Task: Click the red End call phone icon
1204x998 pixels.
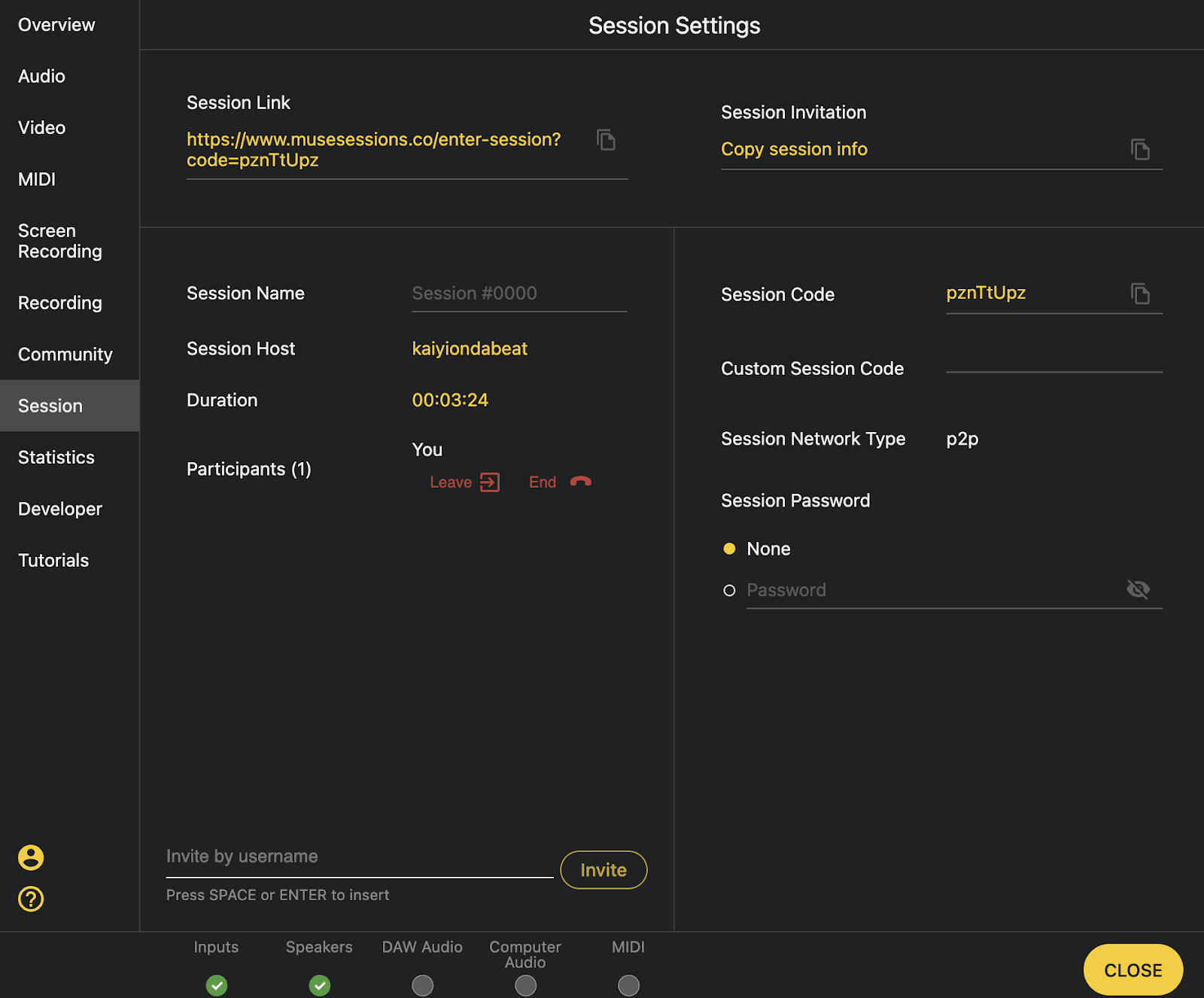Action: 580,482
